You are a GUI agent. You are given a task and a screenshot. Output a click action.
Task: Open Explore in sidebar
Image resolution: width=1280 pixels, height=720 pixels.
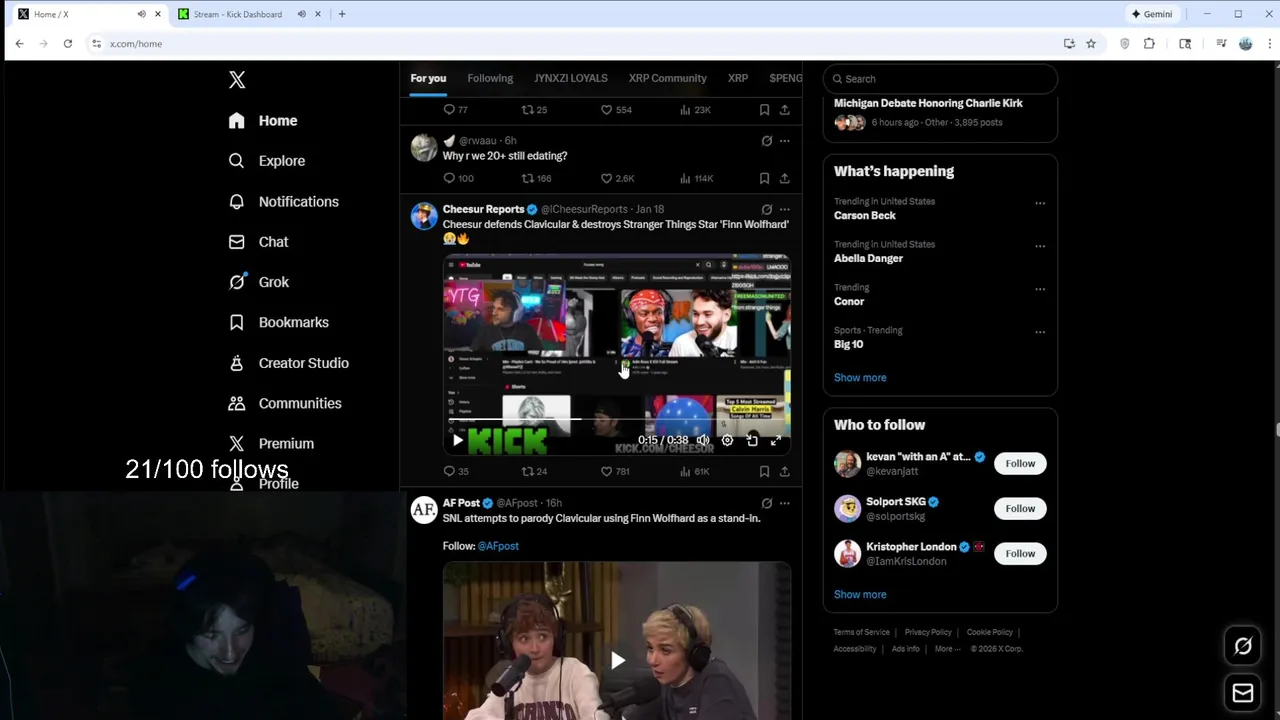pyautogui.click(x=266, y=161)
